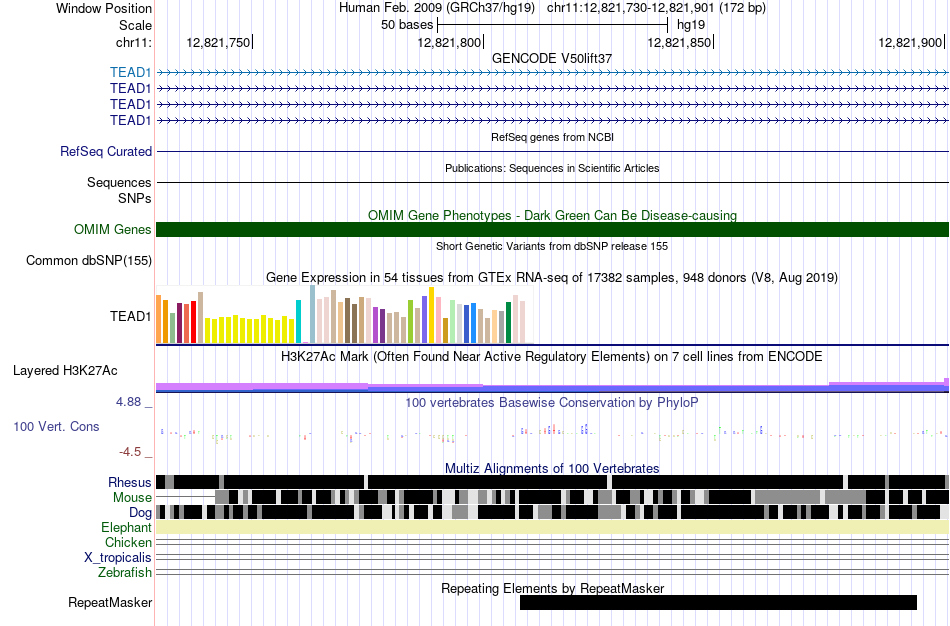Screen dimensions: 950x626
Task: Open the Short Genetic Variants from dbSNP release 155 title
Action: (x=552, y=246)
